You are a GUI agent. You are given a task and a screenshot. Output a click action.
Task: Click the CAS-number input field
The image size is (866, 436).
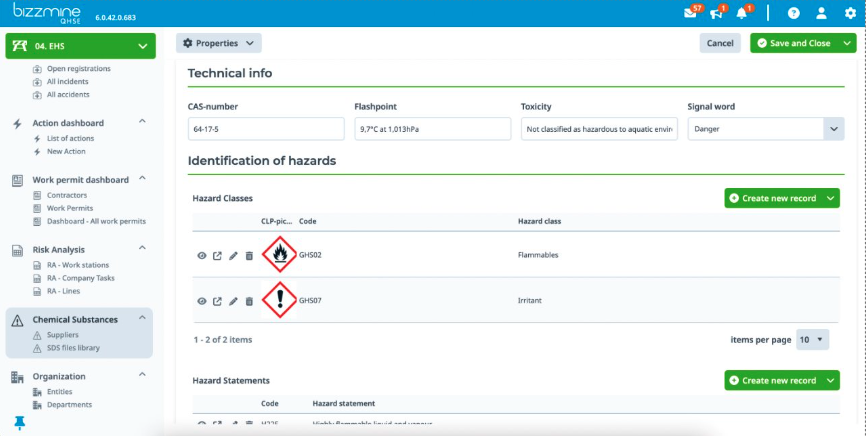pos(265,129)
